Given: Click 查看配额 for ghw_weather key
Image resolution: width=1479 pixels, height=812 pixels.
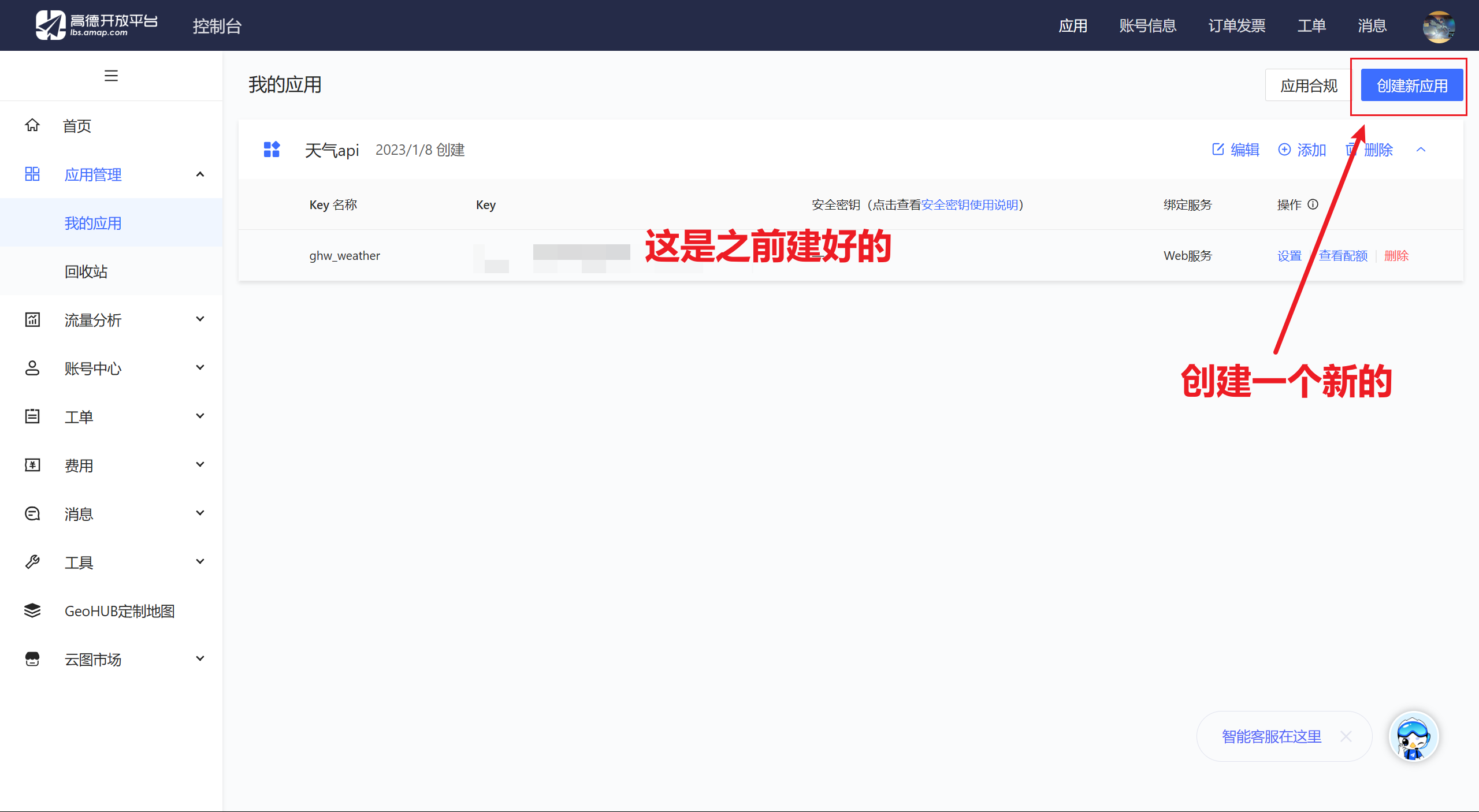Looking at the screenshot, I should [1343, 255].
